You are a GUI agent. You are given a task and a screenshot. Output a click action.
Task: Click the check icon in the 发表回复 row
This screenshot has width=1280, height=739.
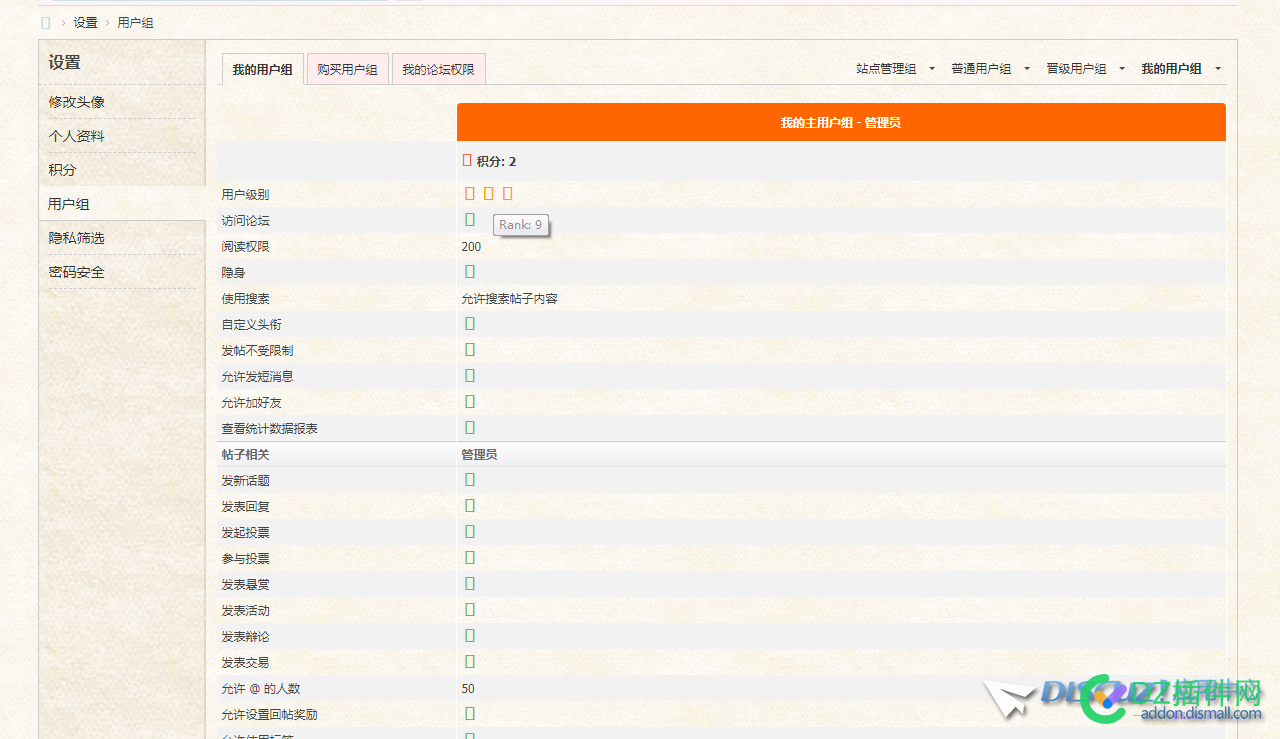pos(470,505)
